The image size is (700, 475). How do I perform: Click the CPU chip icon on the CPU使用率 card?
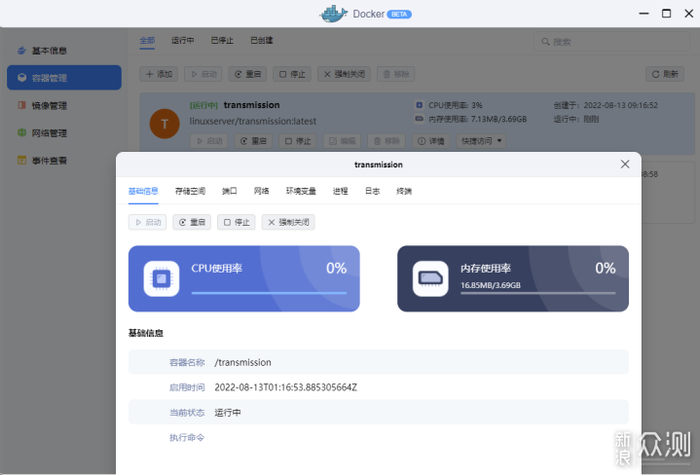click(162, 279)
